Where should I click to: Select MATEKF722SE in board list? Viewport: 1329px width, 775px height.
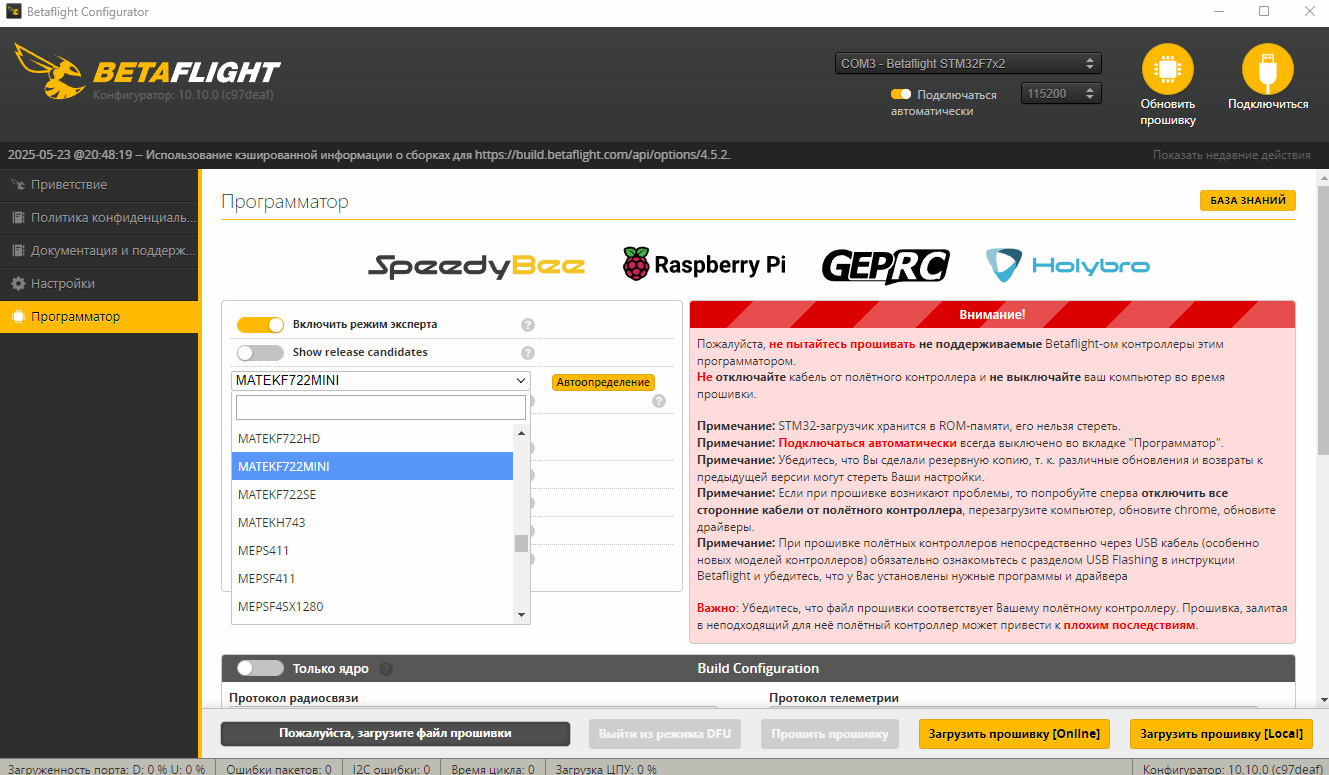click(x=372, y=495)
